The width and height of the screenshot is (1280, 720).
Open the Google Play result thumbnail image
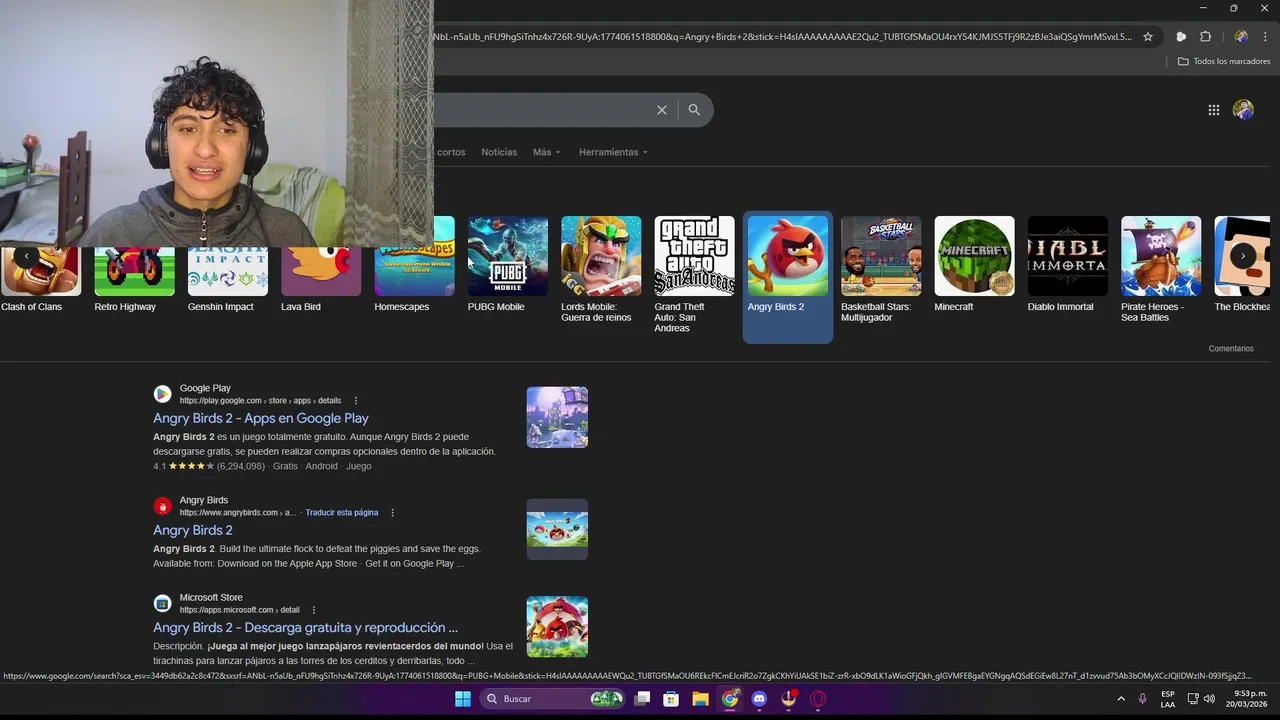(x=557, y=417)
